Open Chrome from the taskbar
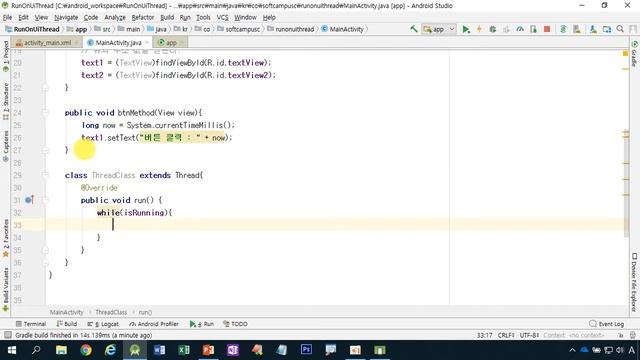This screenshot has height=360, width=640. tap(86, 350)
